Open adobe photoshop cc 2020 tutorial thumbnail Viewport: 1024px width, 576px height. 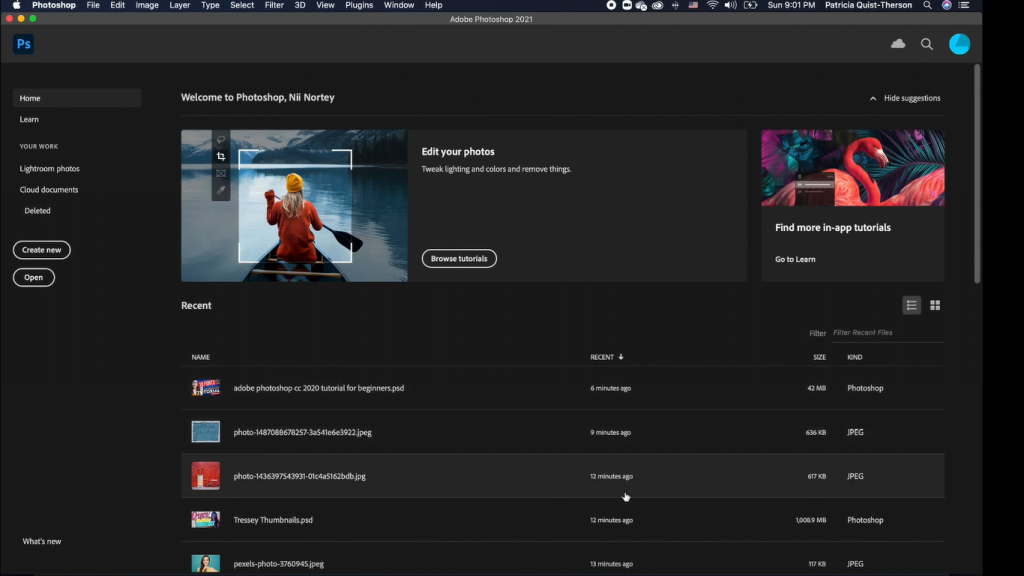[206, 388]
